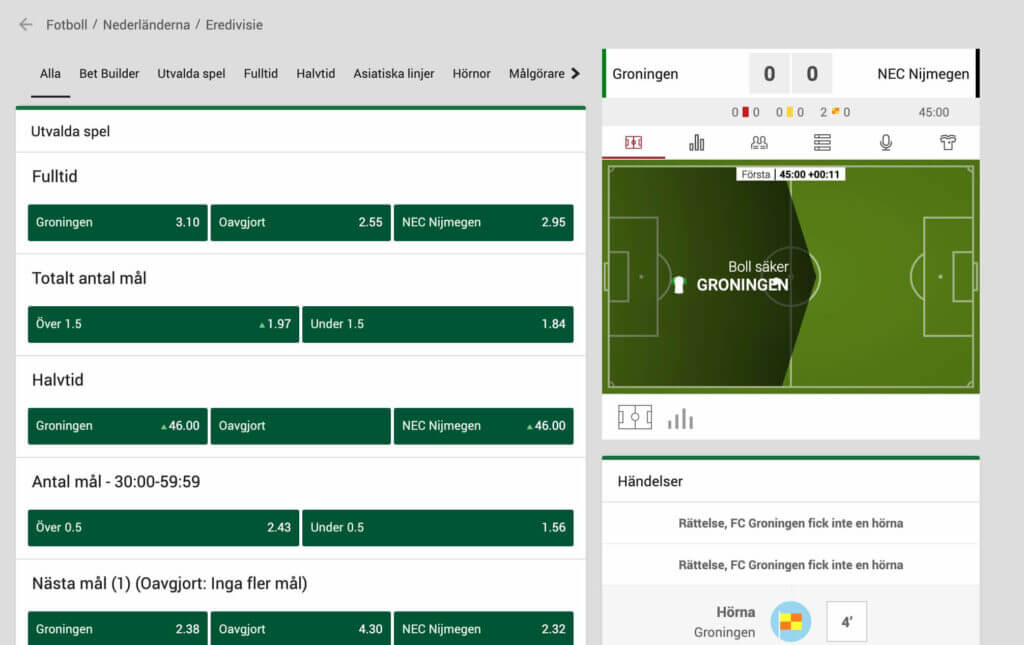
Task: Open the Fulltid tab
Action: pos(261,74)
